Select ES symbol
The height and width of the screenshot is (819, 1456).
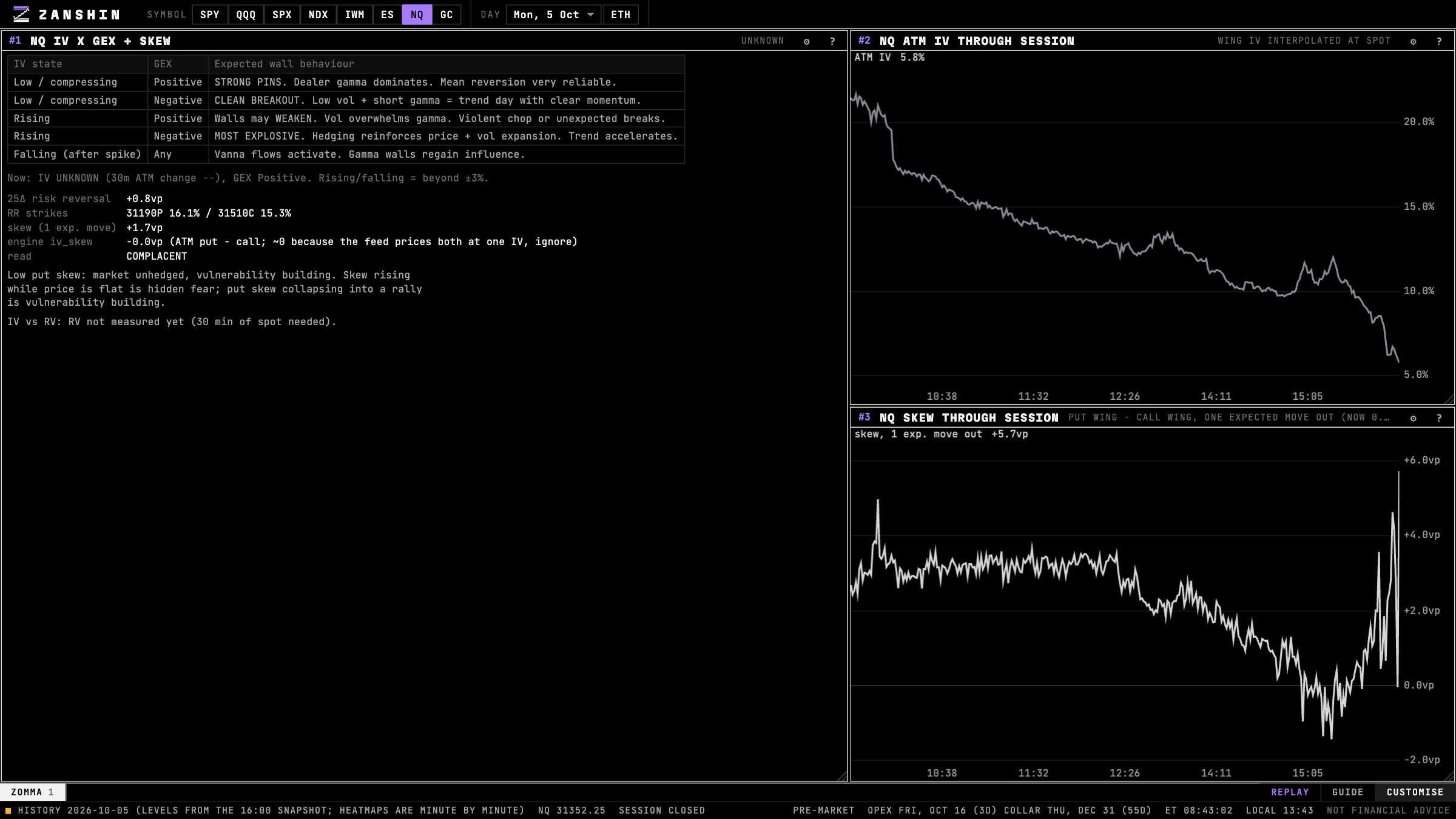(x=388, y=15)
